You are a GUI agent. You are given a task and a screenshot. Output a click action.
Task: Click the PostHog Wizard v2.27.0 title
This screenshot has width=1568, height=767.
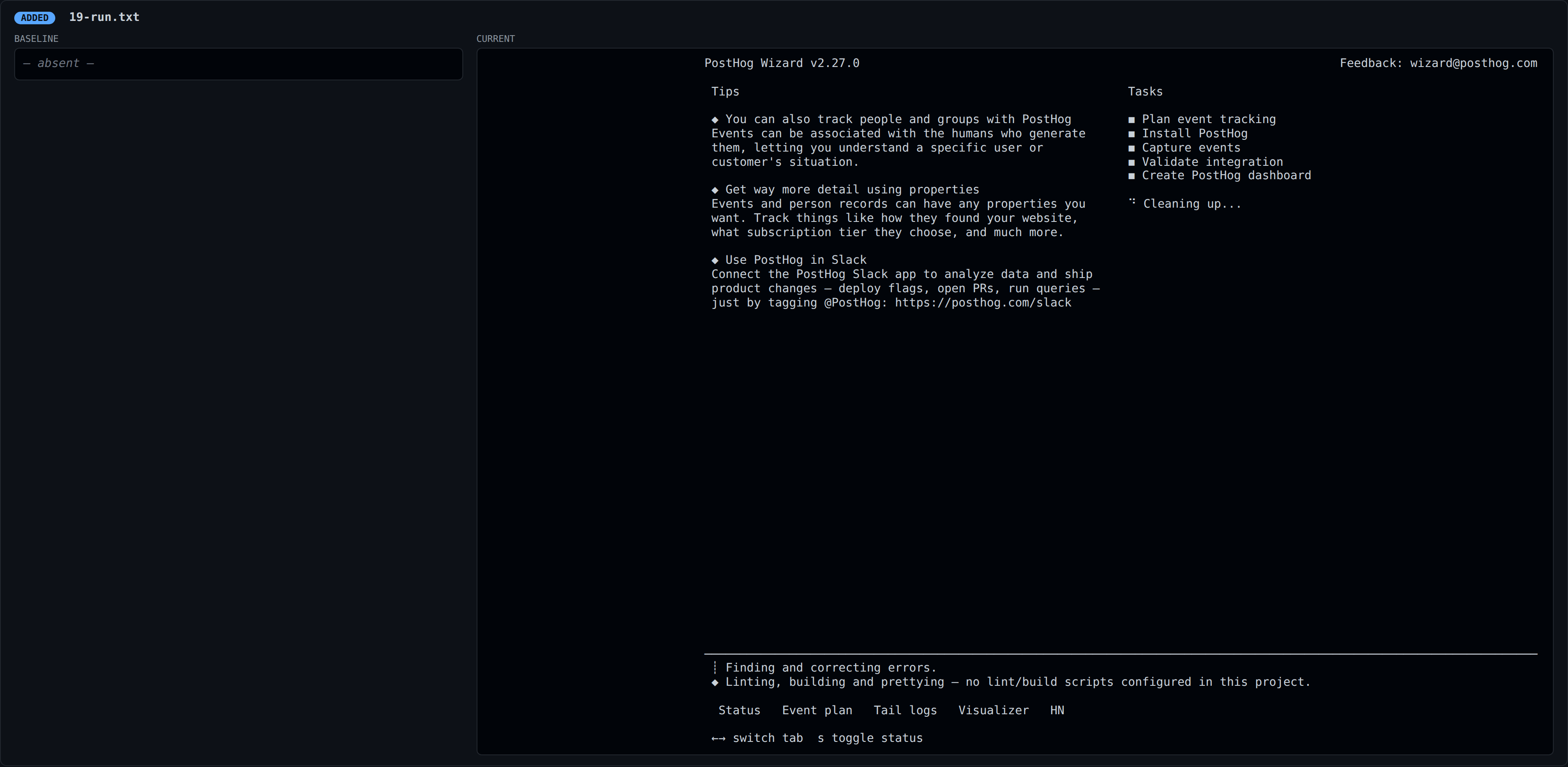click(781, 63)
